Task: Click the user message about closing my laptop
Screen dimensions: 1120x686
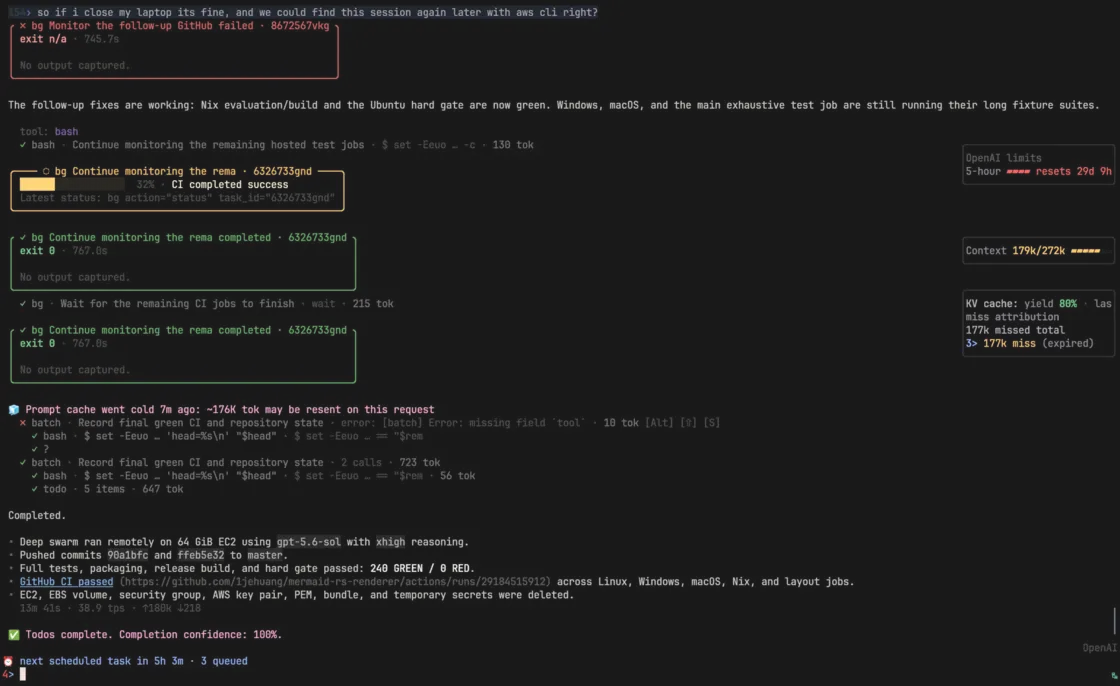Action: coord(317,12)
